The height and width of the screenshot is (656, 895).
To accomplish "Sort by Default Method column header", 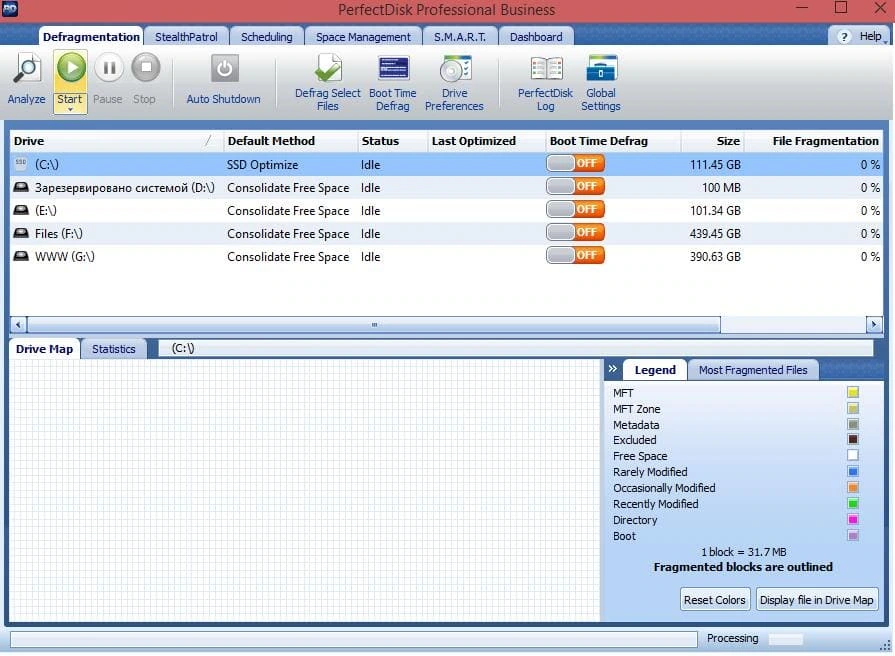I will click(x=290, y=141).
